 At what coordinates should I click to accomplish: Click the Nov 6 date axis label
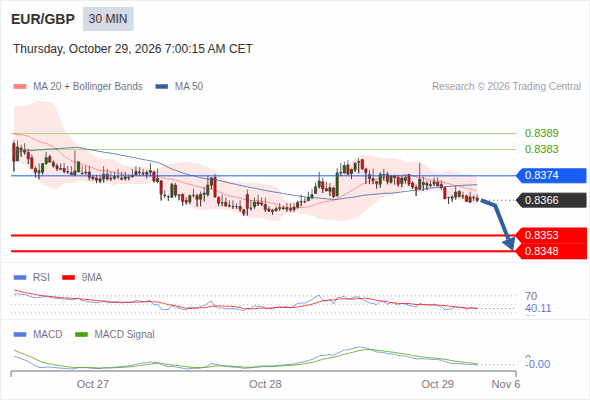point(506,384)
